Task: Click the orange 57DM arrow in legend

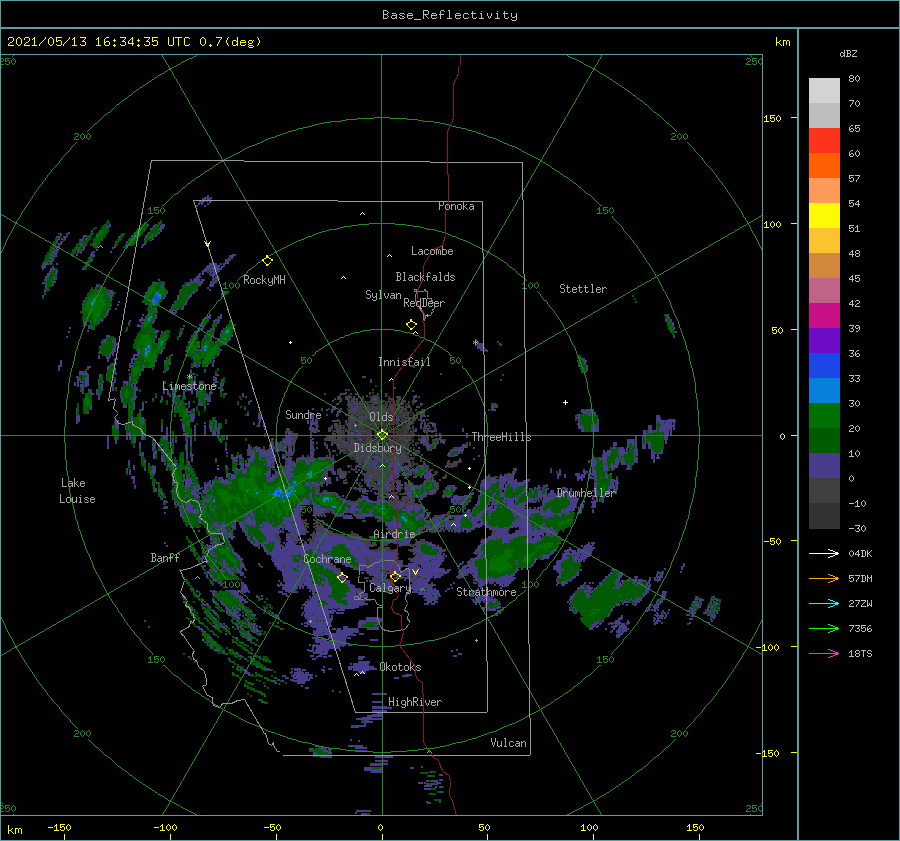Action: click(x=824, y=579)
